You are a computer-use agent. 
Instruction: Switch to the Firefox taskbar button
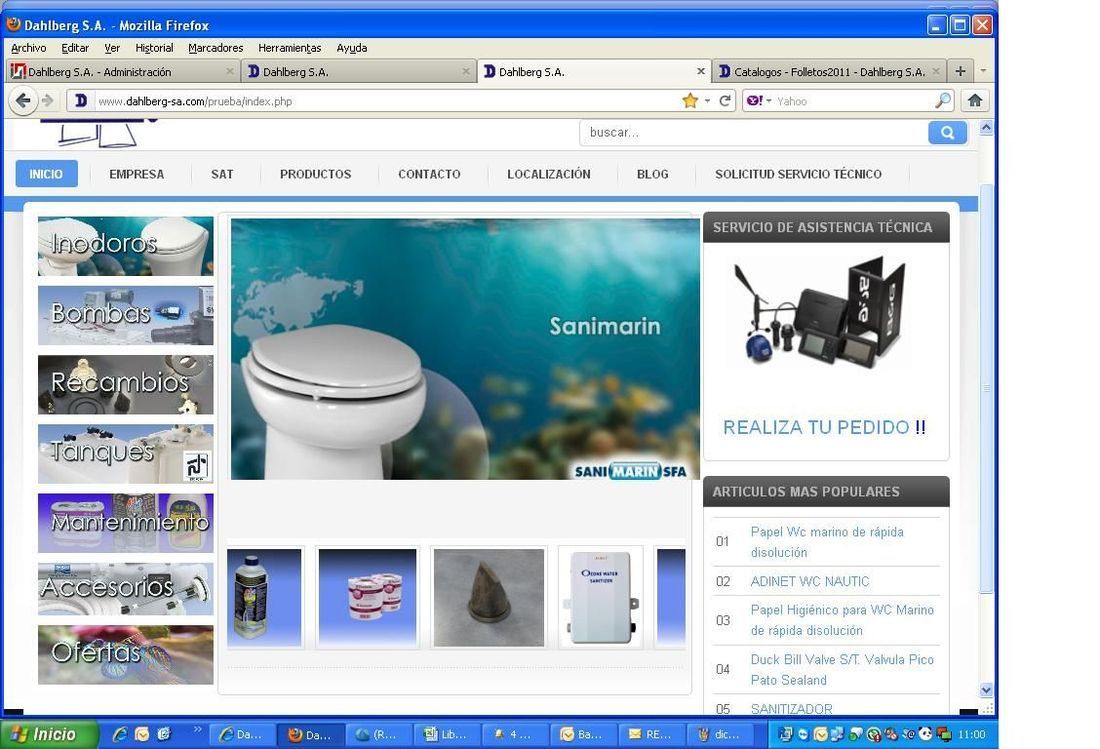309,734
